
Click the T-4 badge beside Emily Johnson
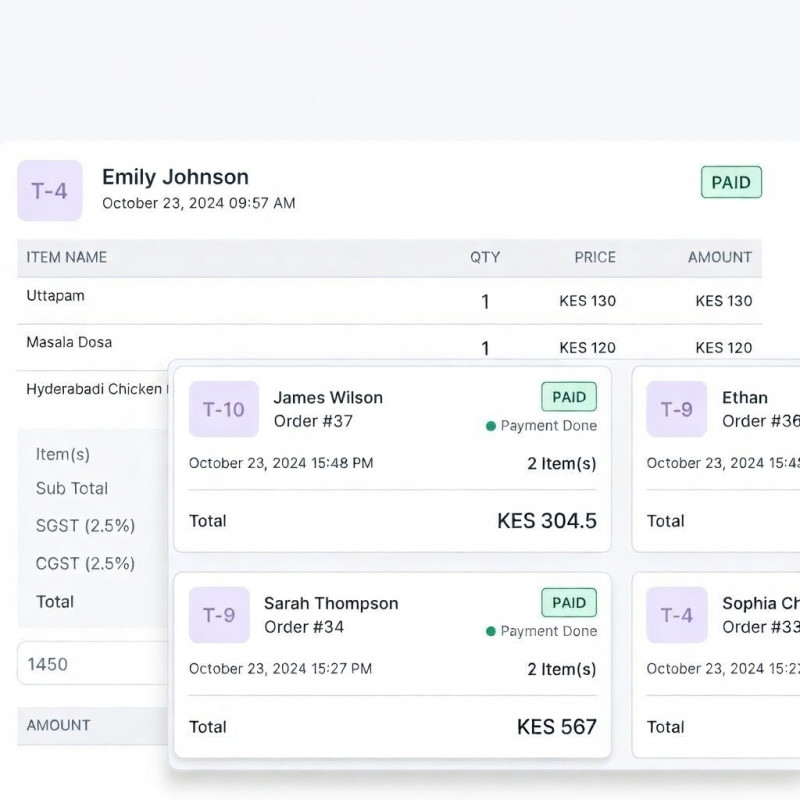[x=49, y=190]
